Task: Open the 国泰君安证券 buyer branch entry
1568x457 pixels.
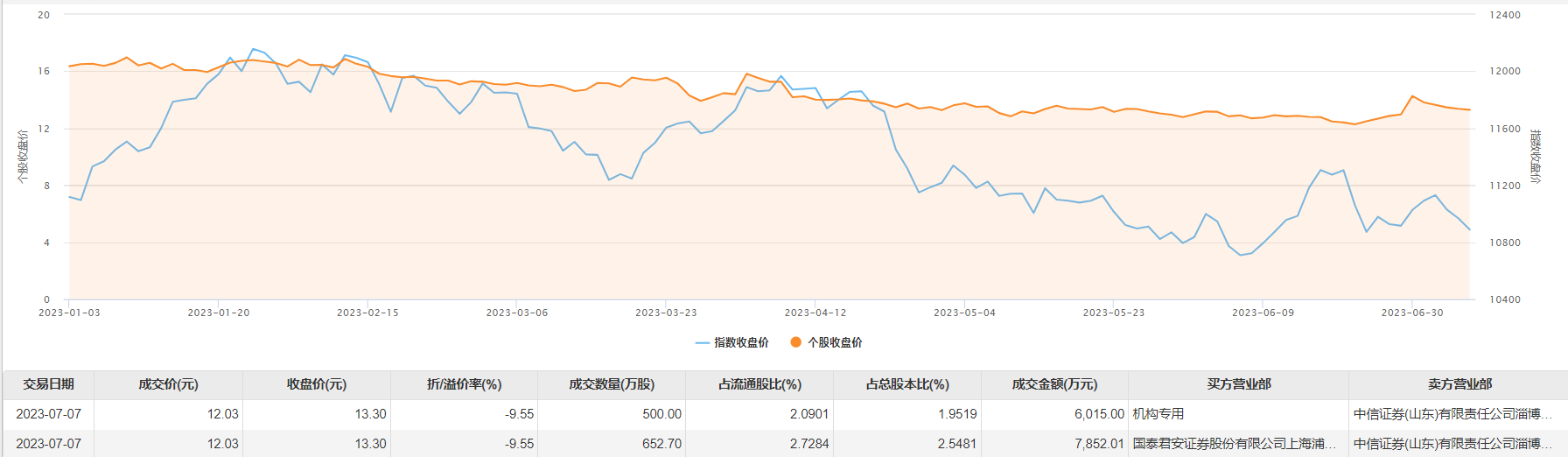Action: [1234, 444]
